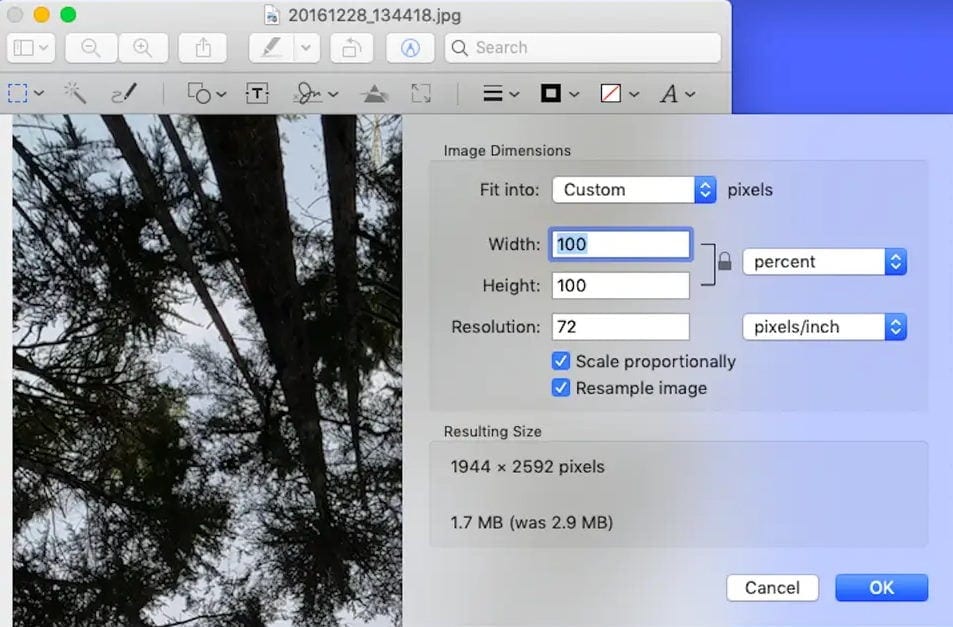Viewport: 953px width, 627px height.
Task: Click the Adjust Size tool icon
Action: pos(421,93)
